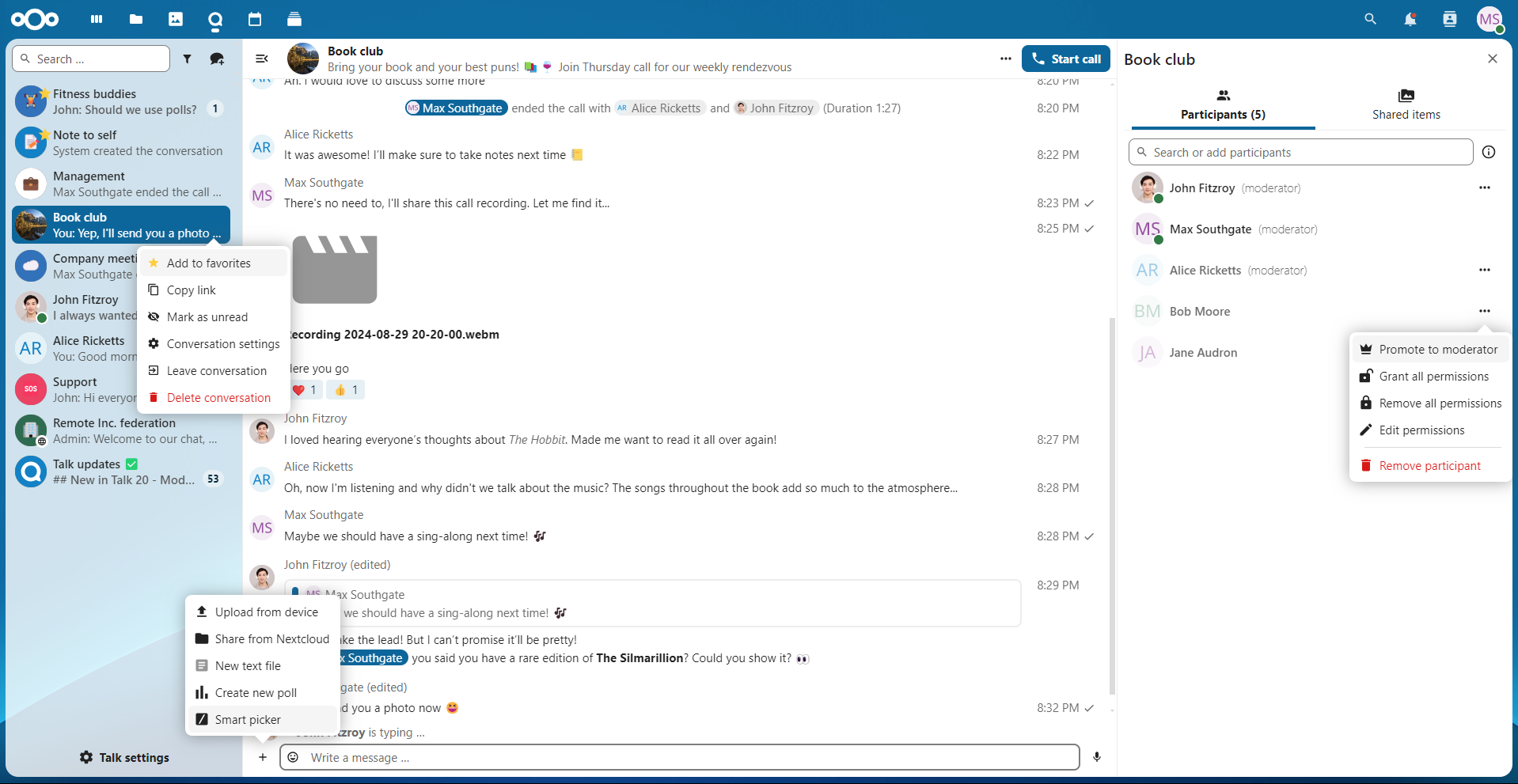
Task: Open the contacts icon near your avatar
Action: [1450, 19]
